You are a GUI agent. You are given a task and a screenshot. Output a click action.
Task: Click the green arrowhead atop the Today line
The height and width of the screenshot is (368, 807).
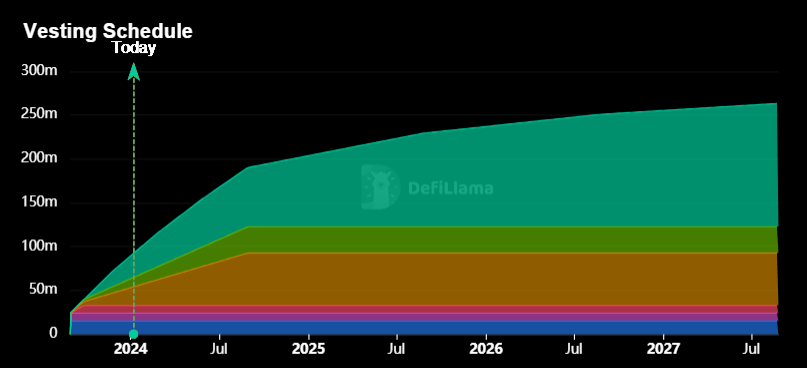[134, 72]
